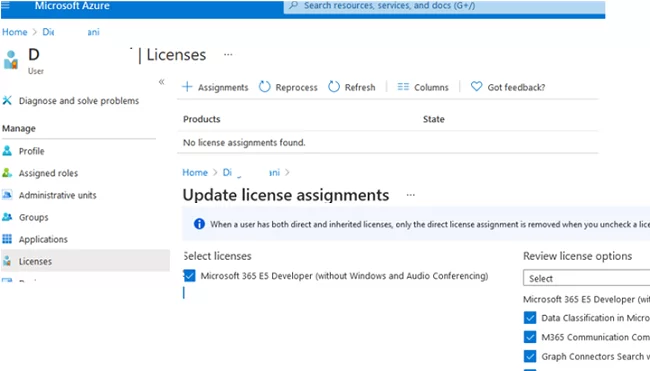Click the Microsoft 365 E5 Developer license label
650x371 pixels.
click(x=344, y=276)
